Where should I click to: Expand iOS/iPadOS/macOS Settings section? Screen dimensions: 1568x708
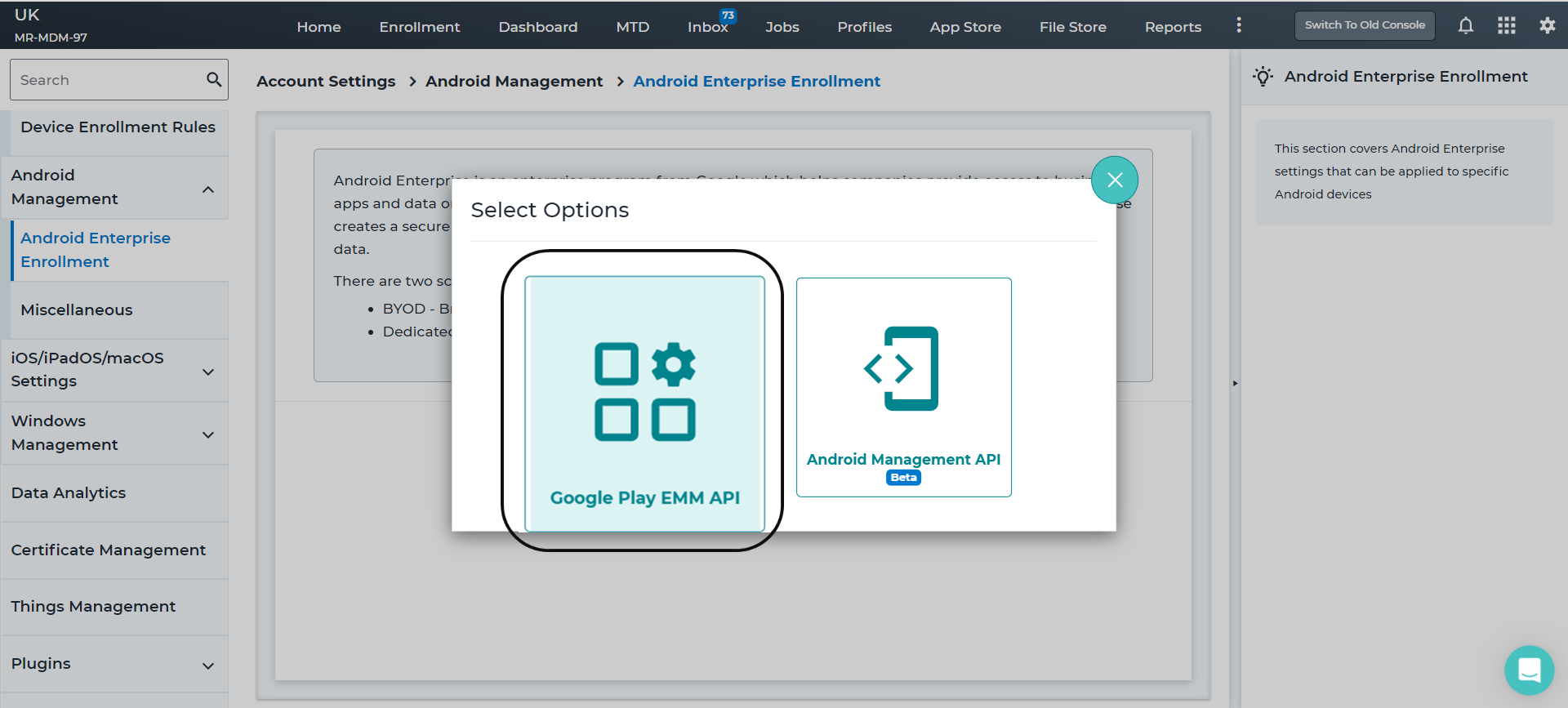click(x=208, y=372)
